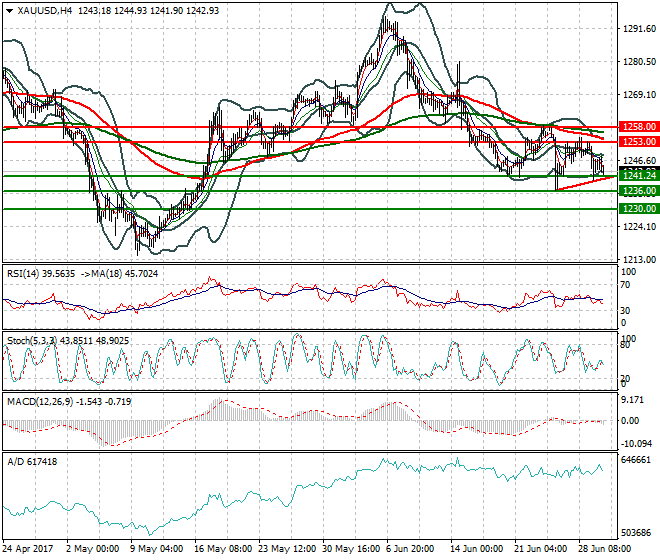Select the red 1253.00 resistance price label
660x560 pixels.
click(637, 142)
